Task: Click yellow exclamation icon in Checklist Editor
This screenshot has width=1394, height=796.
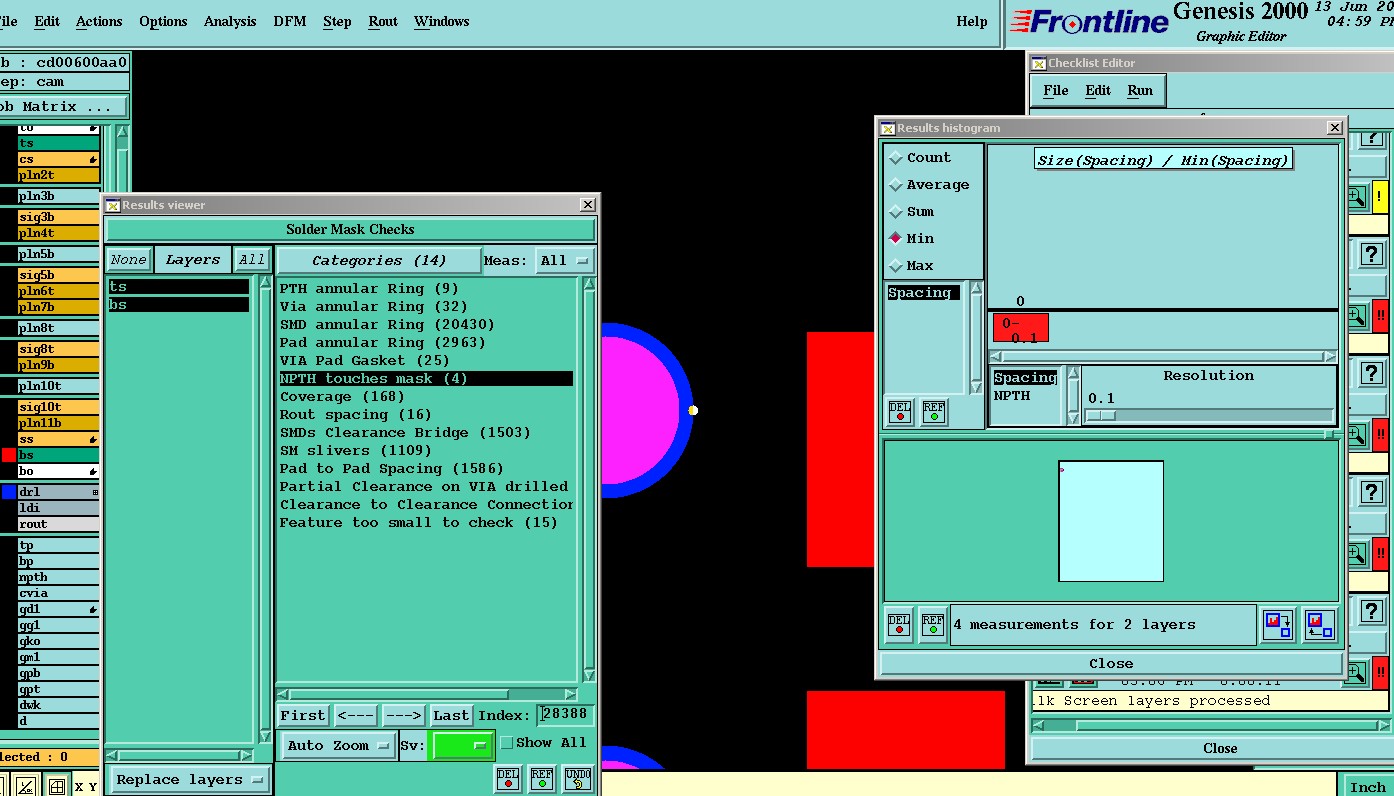Action: (1380, 196)
